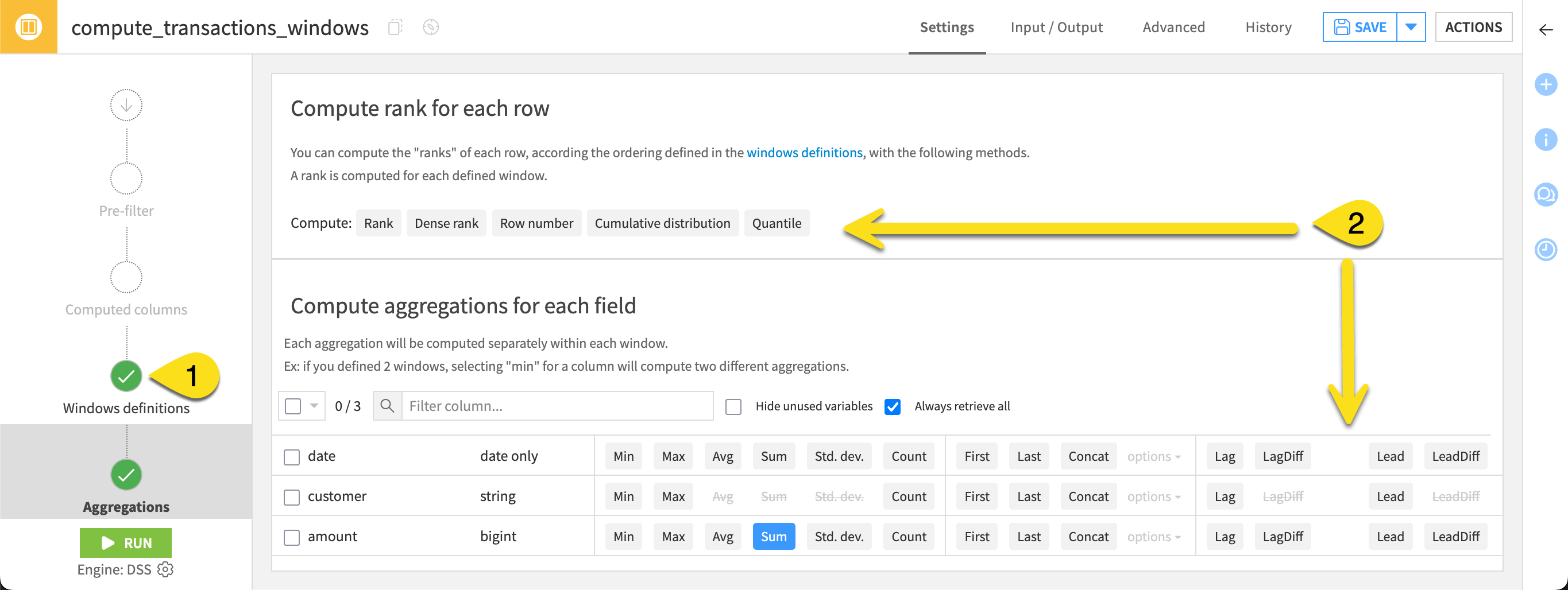Toggle Hide unused variables checkbox
The image size is (1568, 590).
pos(733,406)
